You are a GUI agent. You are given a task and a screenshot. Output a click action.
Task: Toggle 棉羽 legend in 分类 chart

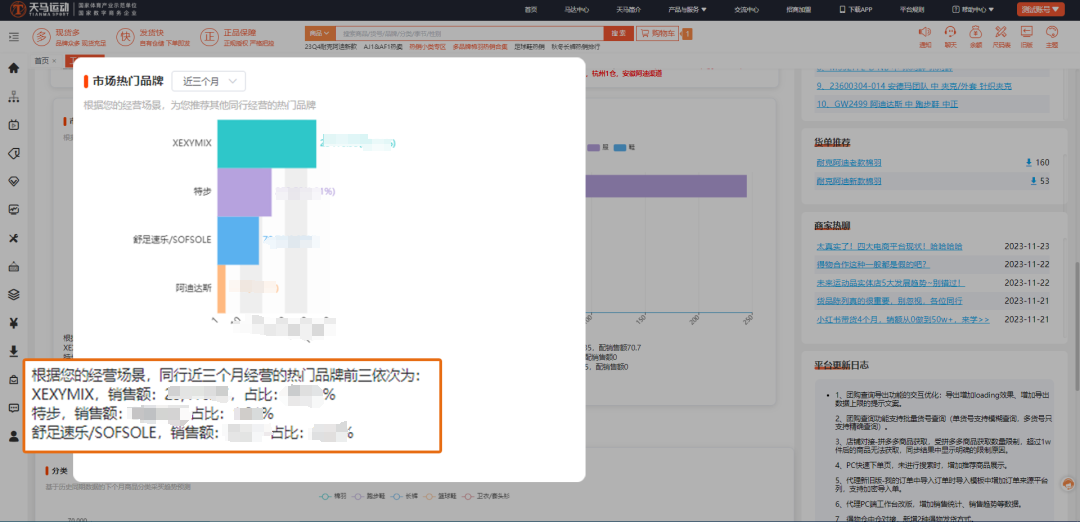(x=333, y=496)
